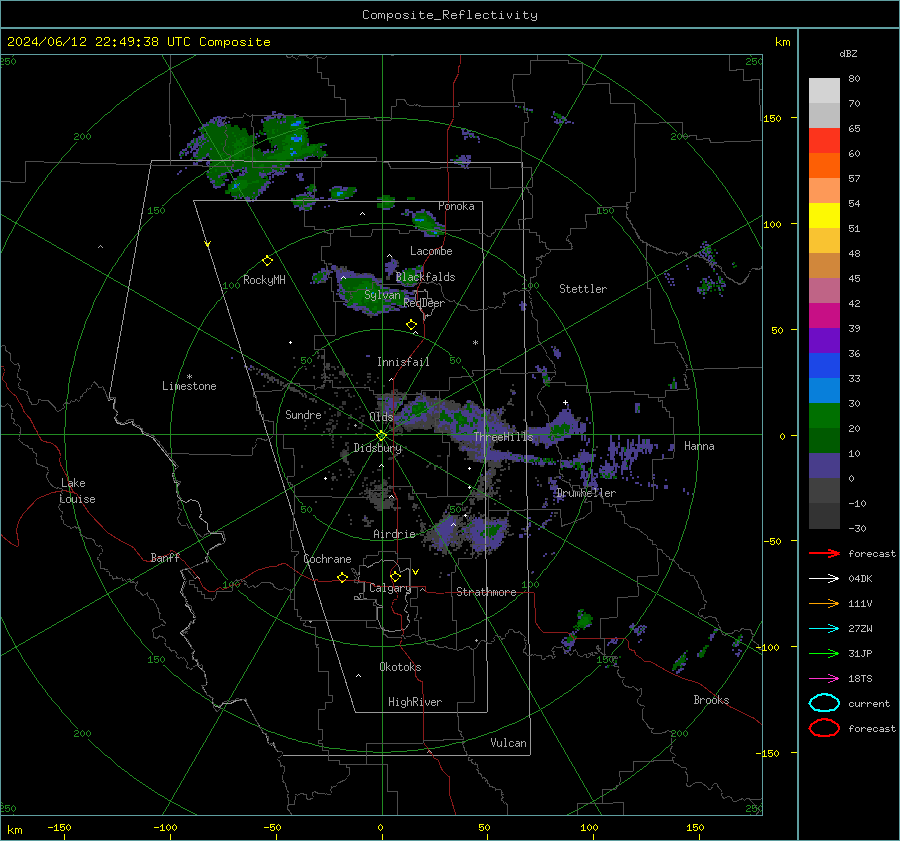Select the light blue 30-33 dBZ swatch
Screen dimensions: 900x841
coord(824,391)
